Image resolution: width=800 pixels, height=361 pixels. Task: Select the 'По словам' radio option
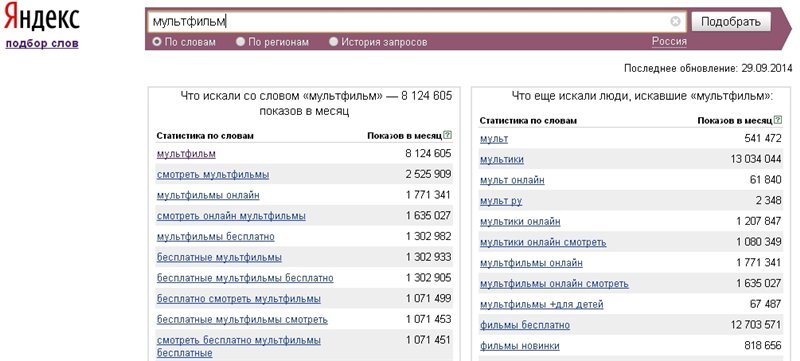pyautogui.click(x=157, y=42)
